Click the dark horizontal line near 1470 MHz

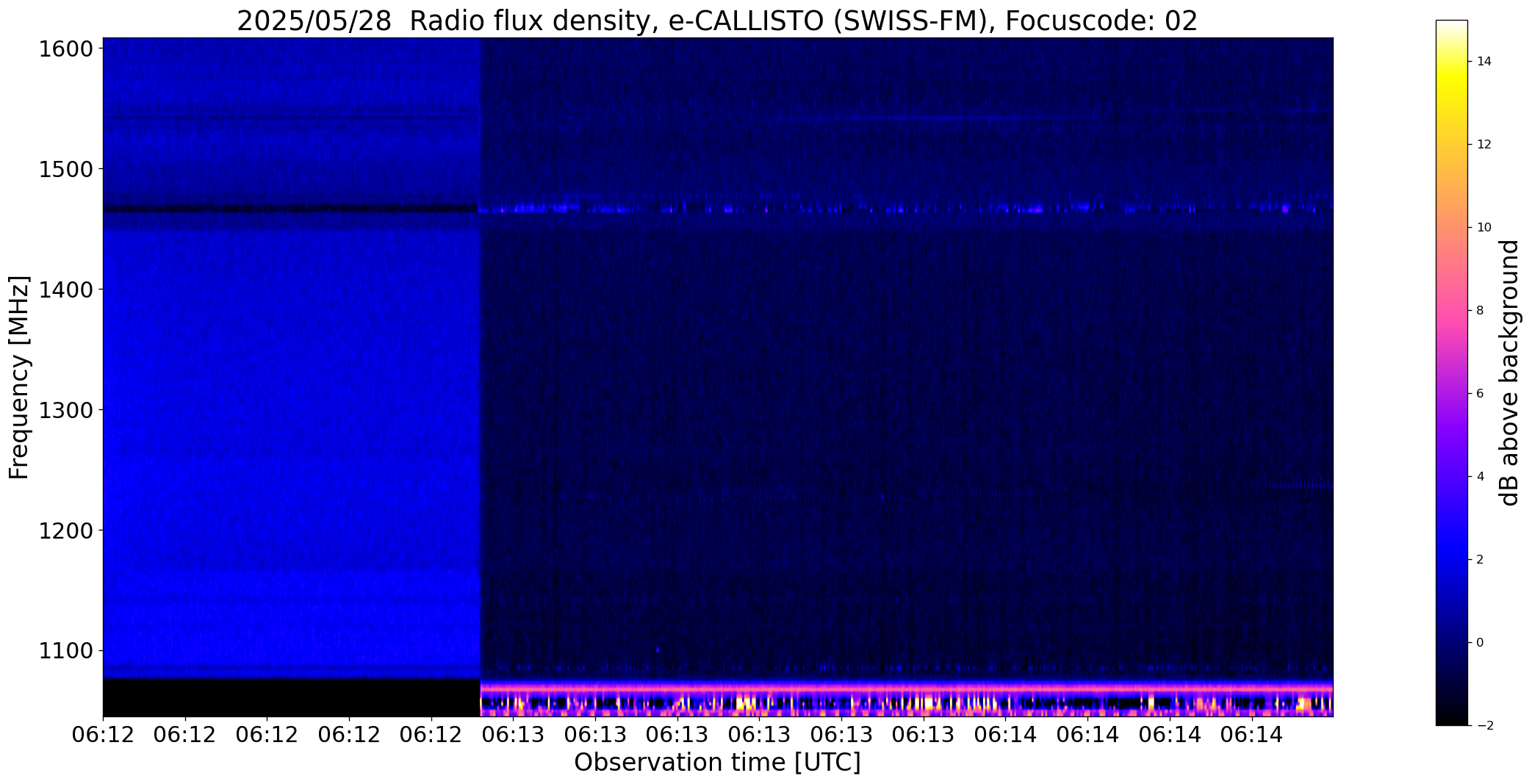coord(292,209)
